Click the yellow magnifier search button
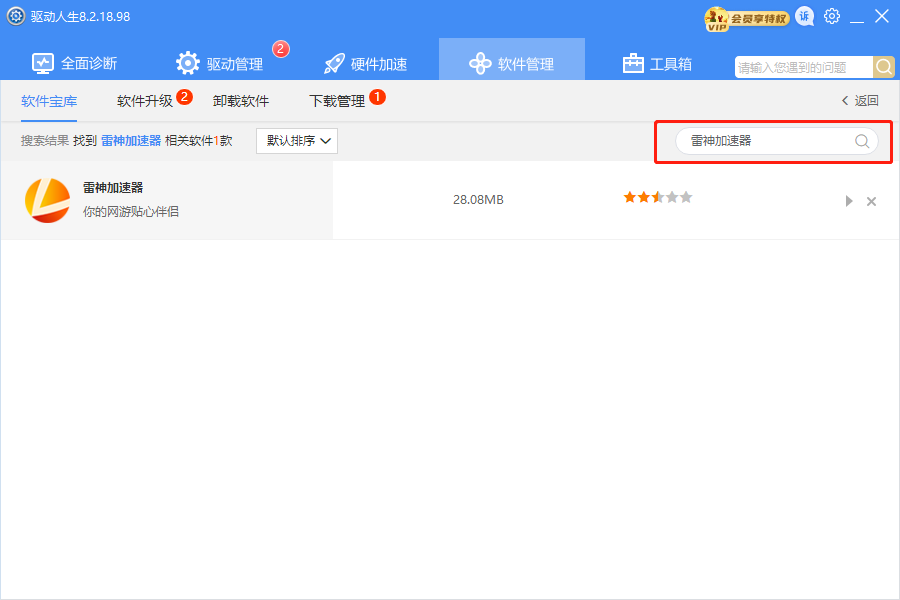Viewport: 900px width, 600px height. point(884,67)
